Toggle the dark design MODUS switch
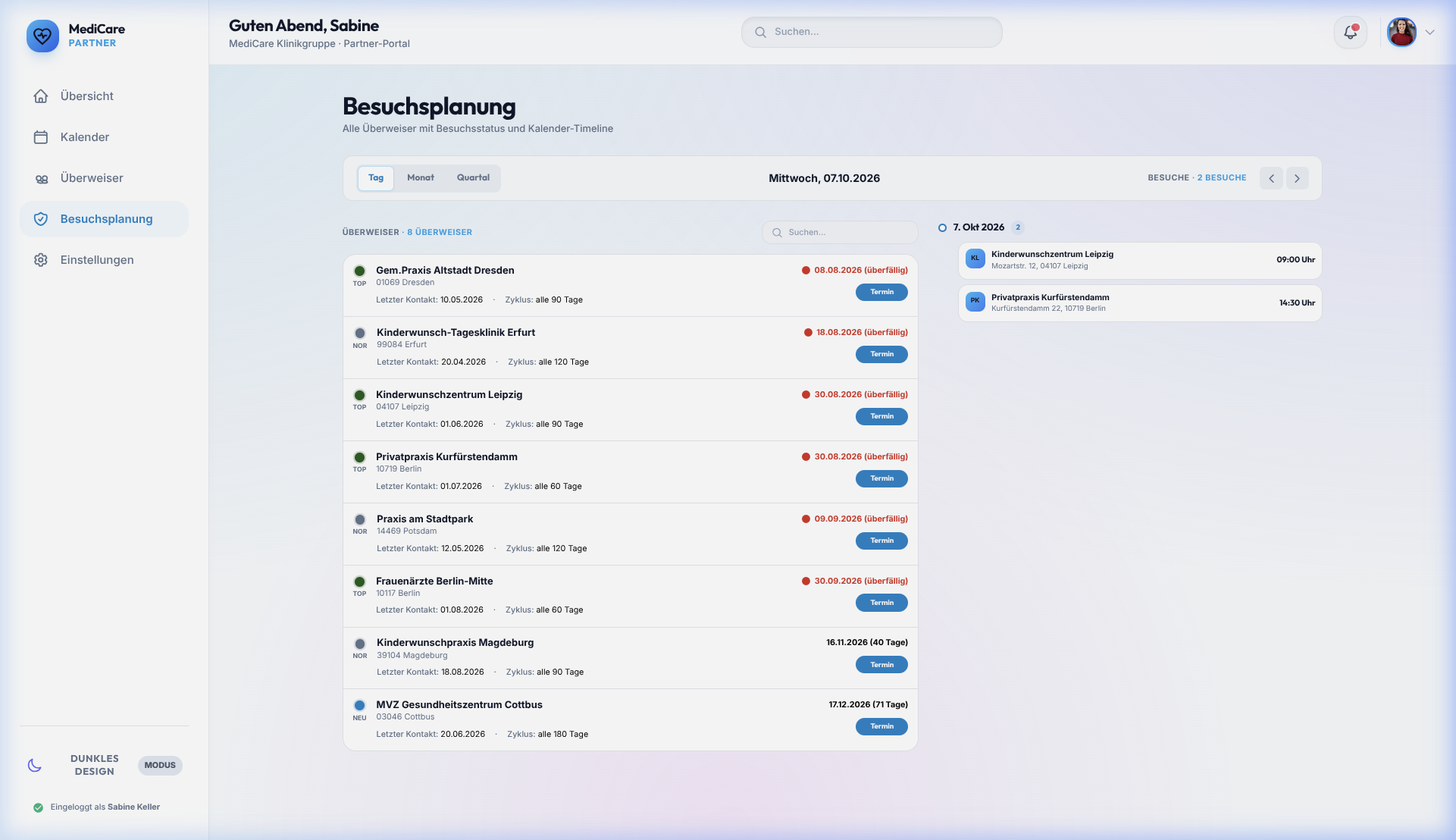Viewport: 1456px width, 840px height. click(160, 765)
